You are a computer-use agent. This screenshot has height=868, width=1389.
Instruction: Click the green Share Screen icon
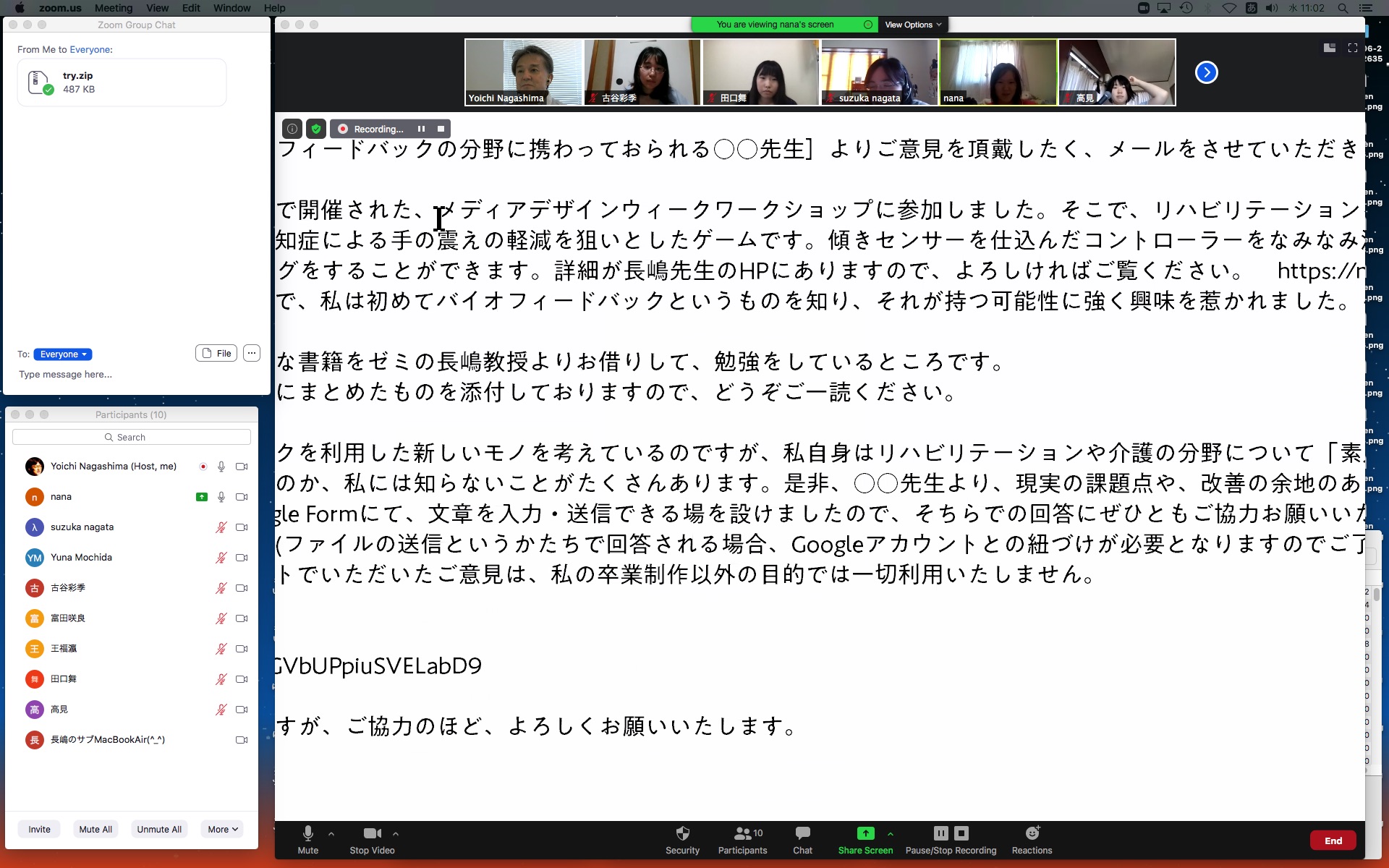click(x=865, y=833)
